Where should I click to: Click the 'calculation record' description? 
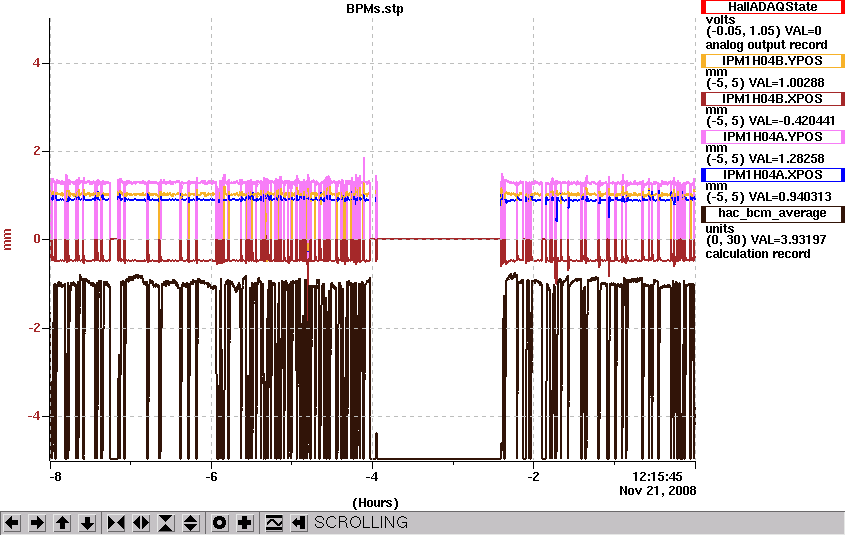[758, 254]
